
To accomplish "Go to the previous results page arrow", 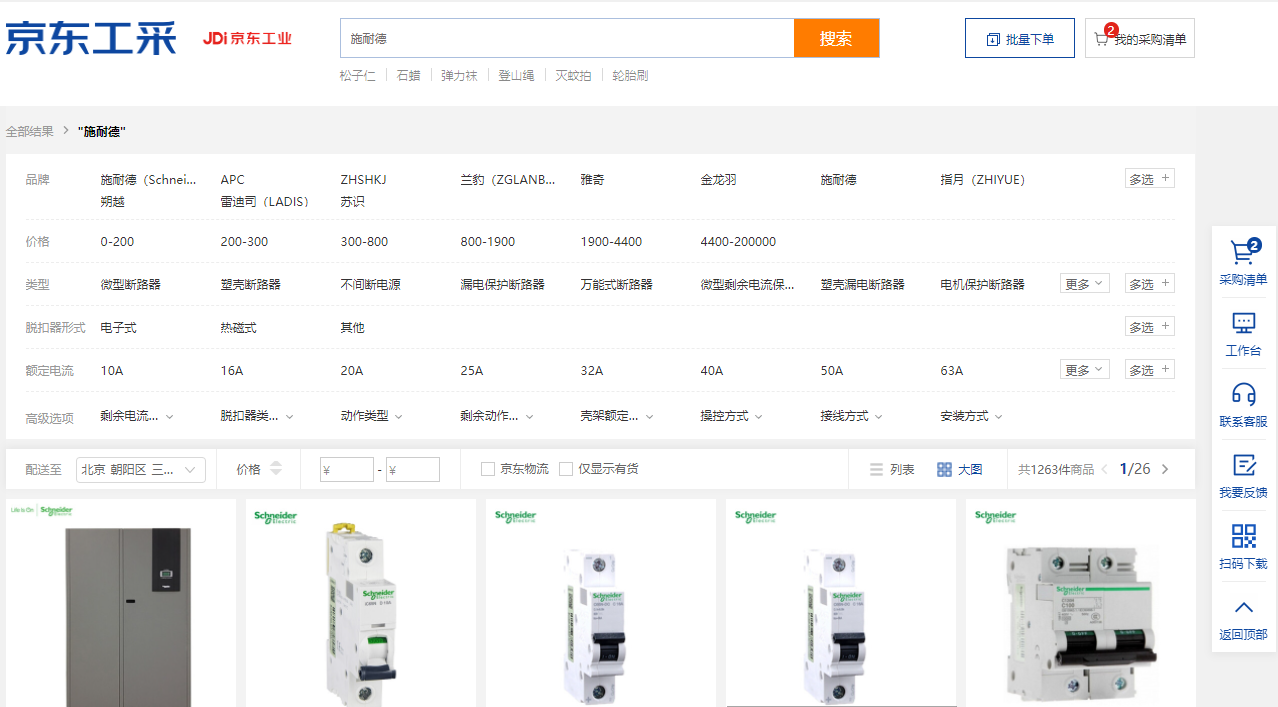I will coord(1105,469).
